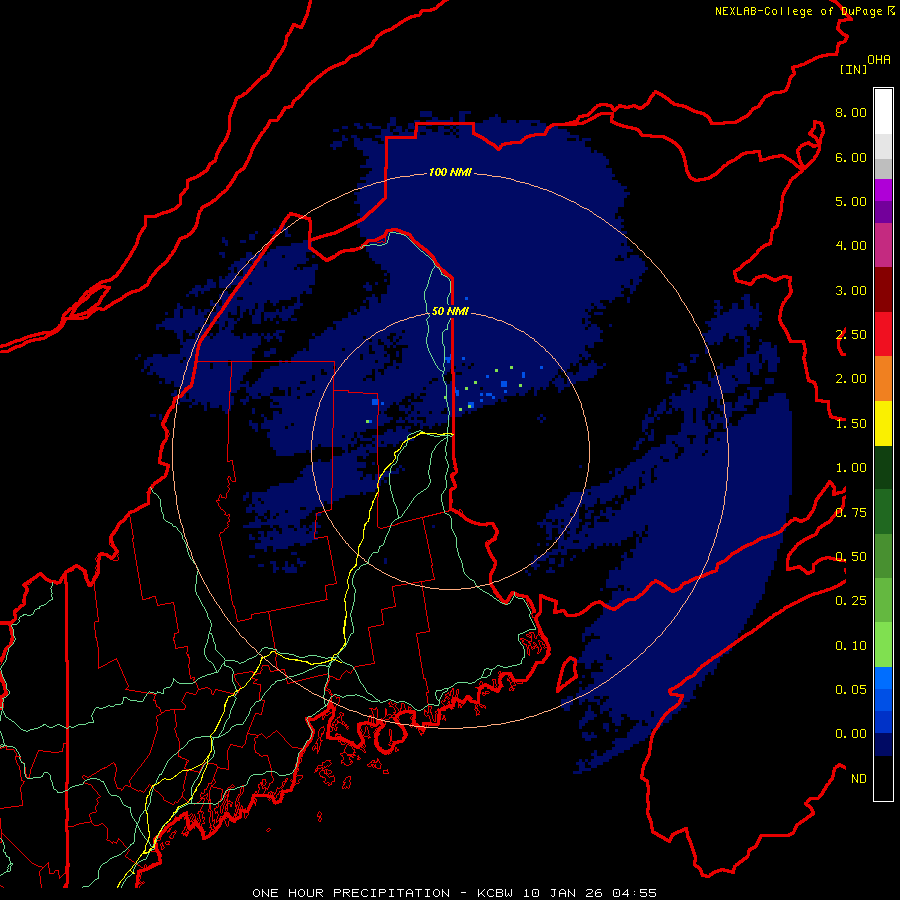Image resolution: width=900 pixels, height=900 pixels.
Task: Click the 0.75 legend value
Action: tap(851, 513)
